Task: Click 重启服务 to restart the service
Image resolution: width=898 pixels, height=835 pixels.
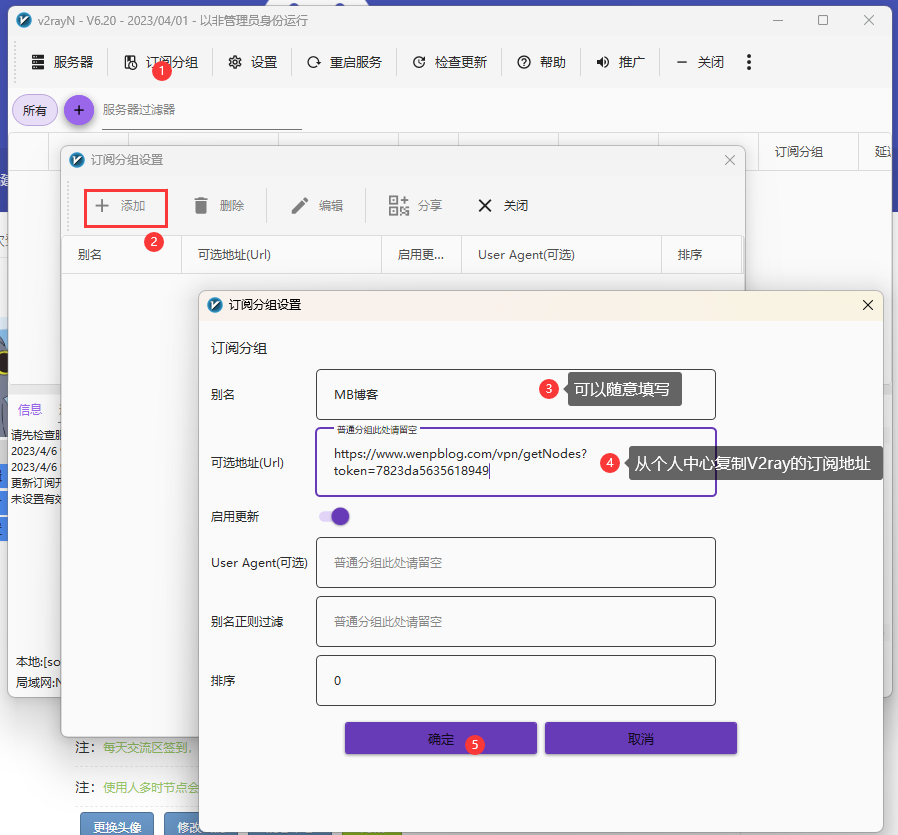Action: [x=344, y=62]
